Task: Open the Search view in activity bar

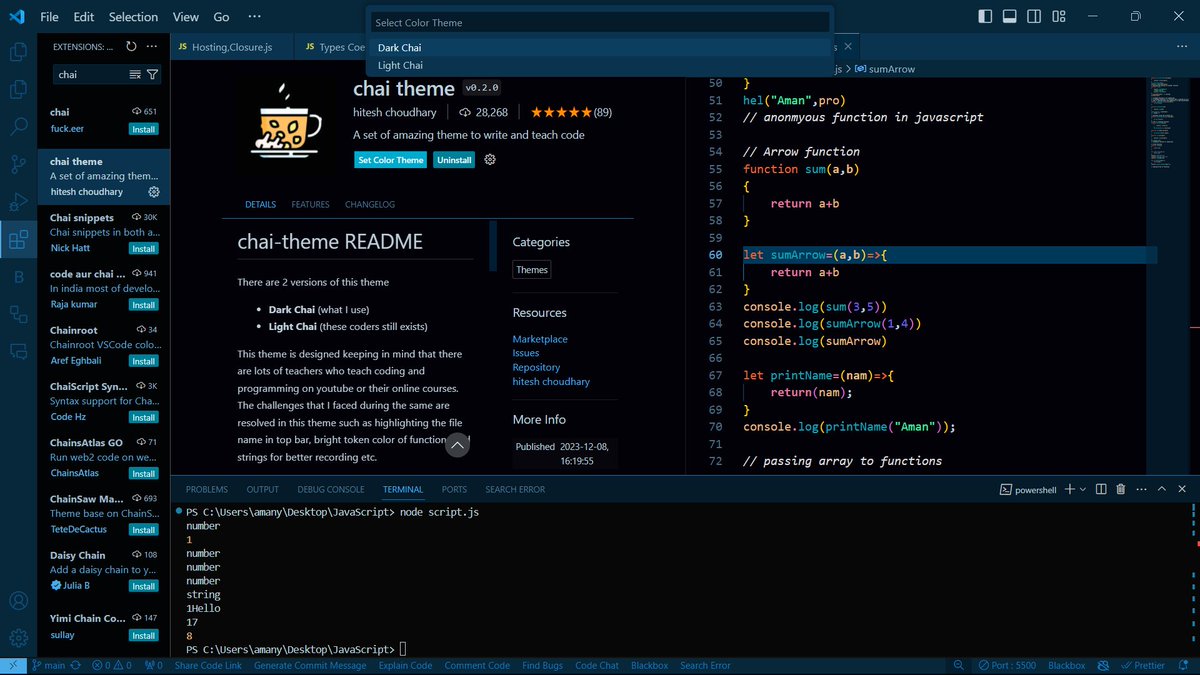Action: tap(18, 126)
